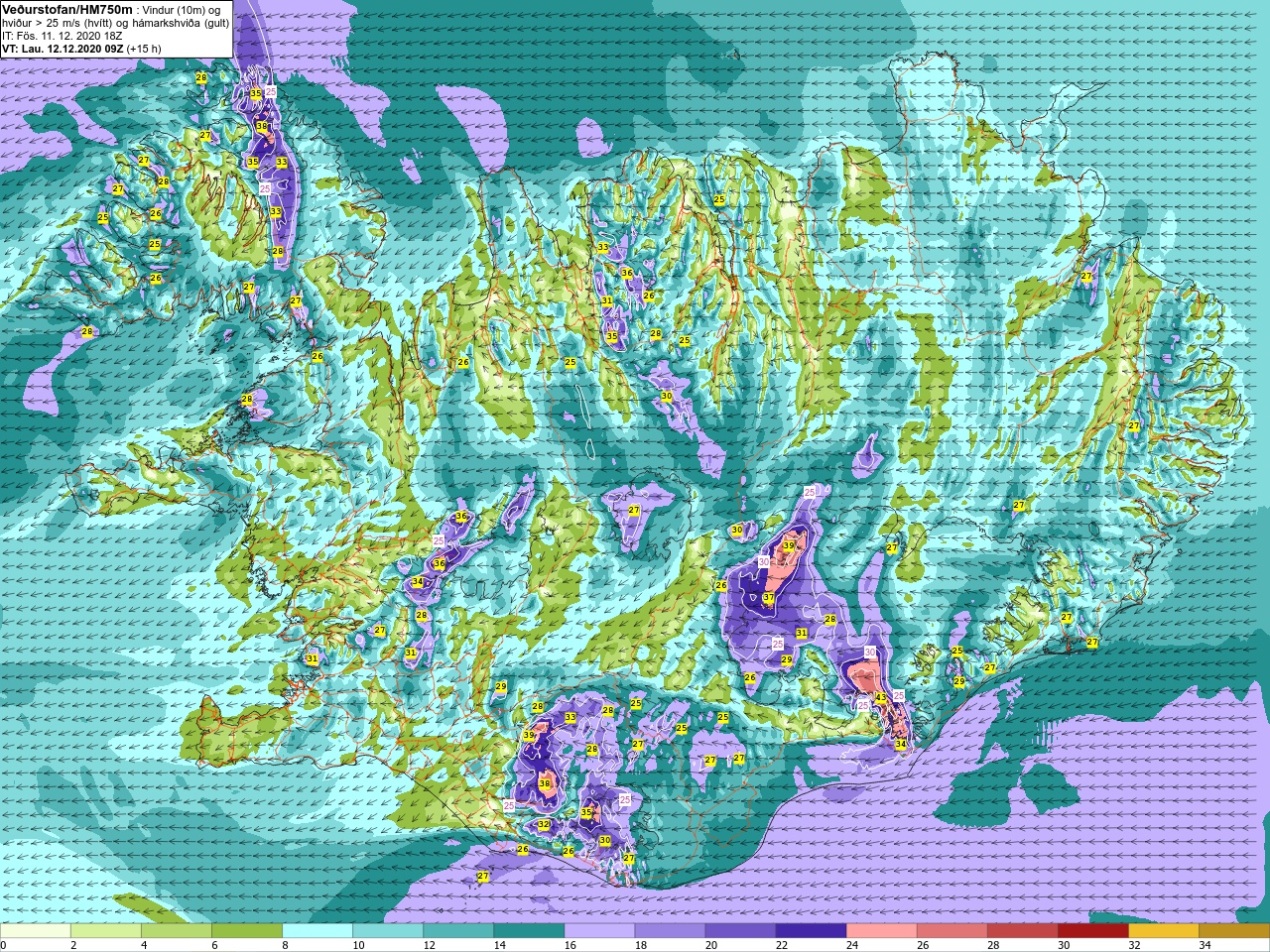
Task: Pick the red 28–30 legend swatch
Action: coord(1022,931)
